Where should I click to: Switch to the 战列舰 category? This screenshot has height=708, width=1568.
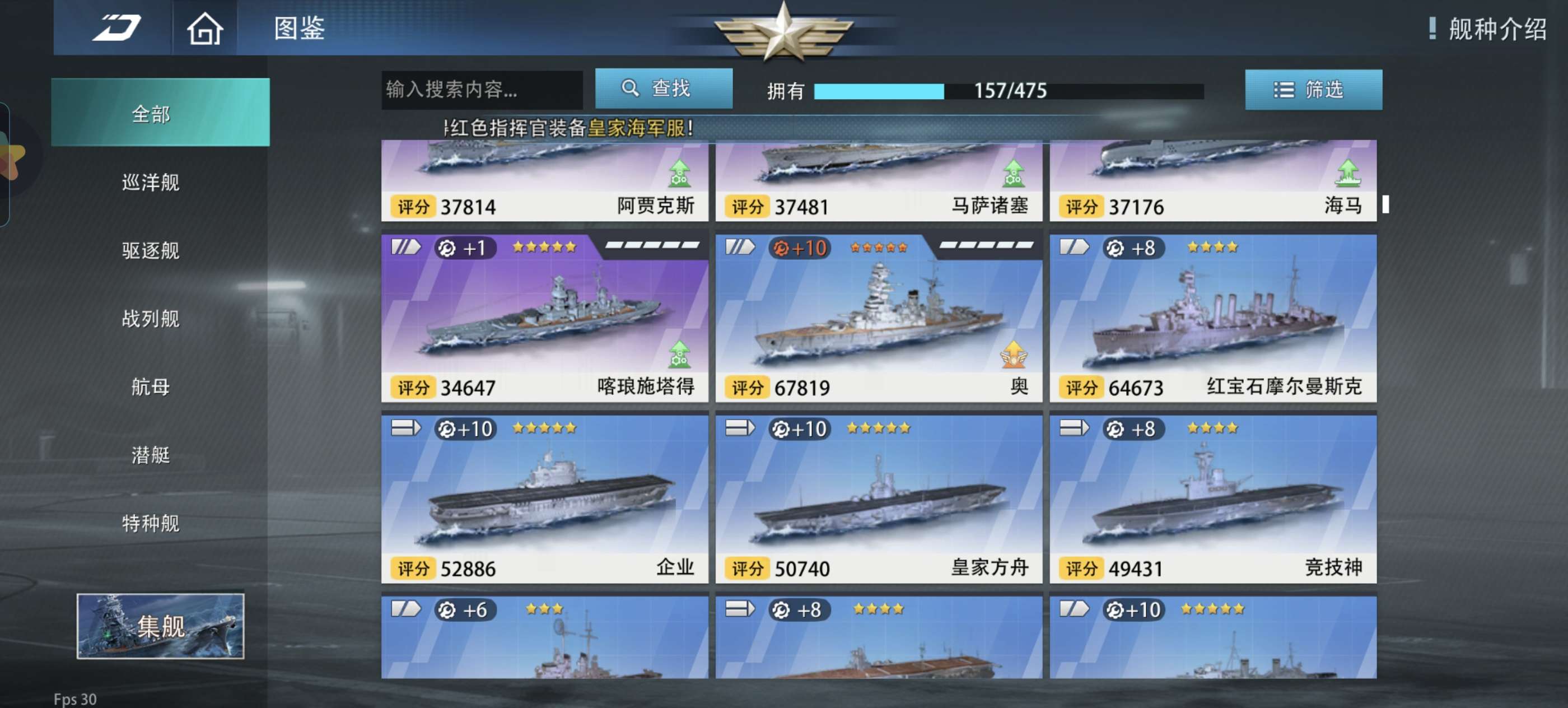pos(150,318)
